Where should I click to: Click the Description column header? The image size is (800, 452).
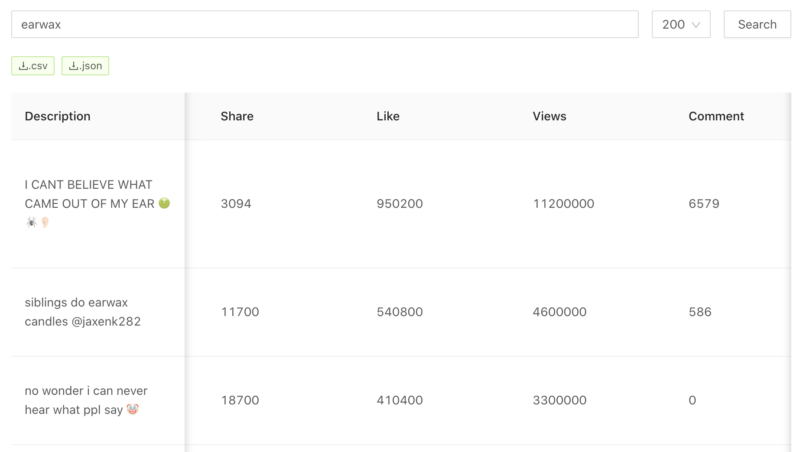(58, 116)
